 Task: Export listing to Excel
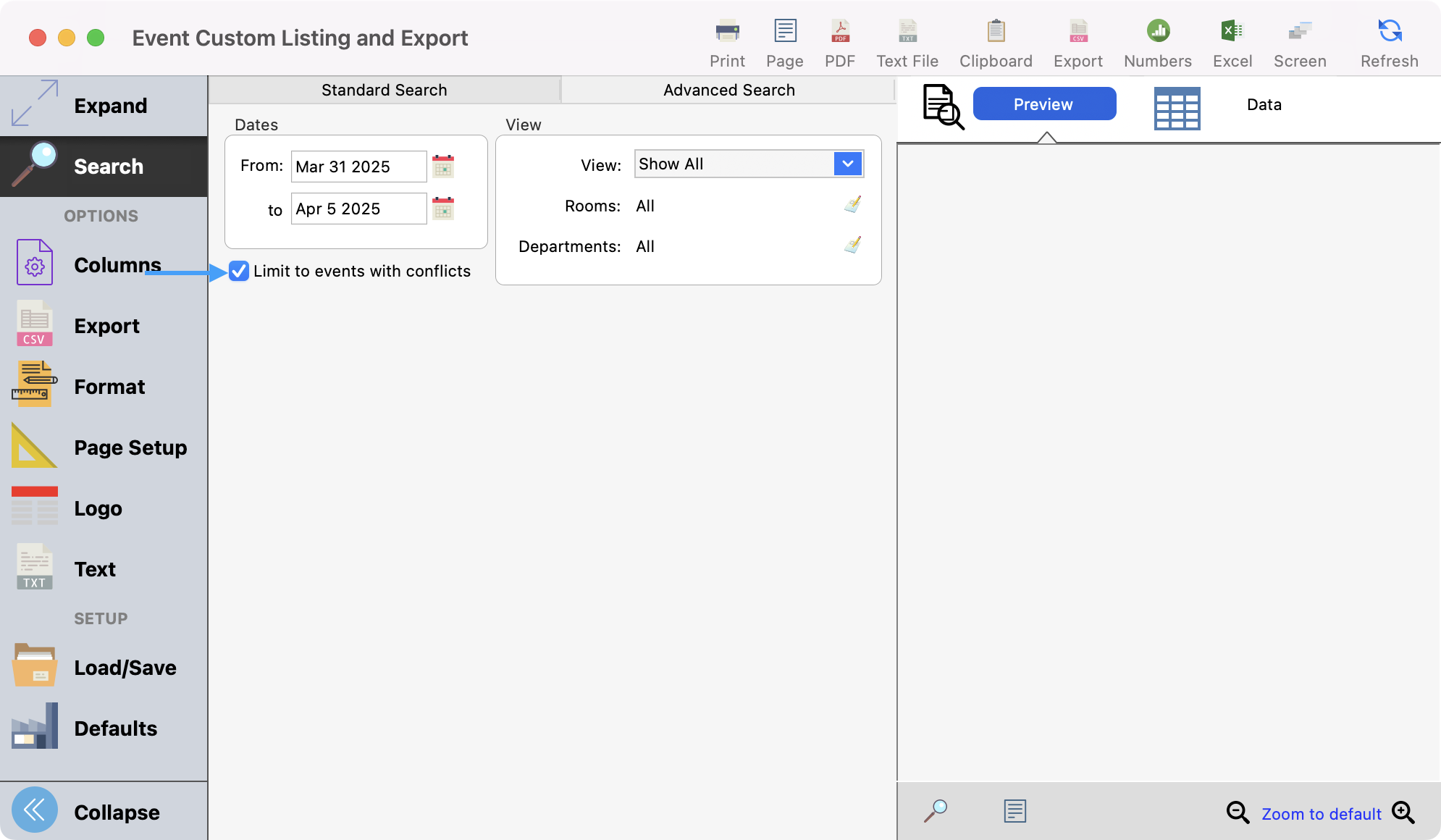(1232, 32)
